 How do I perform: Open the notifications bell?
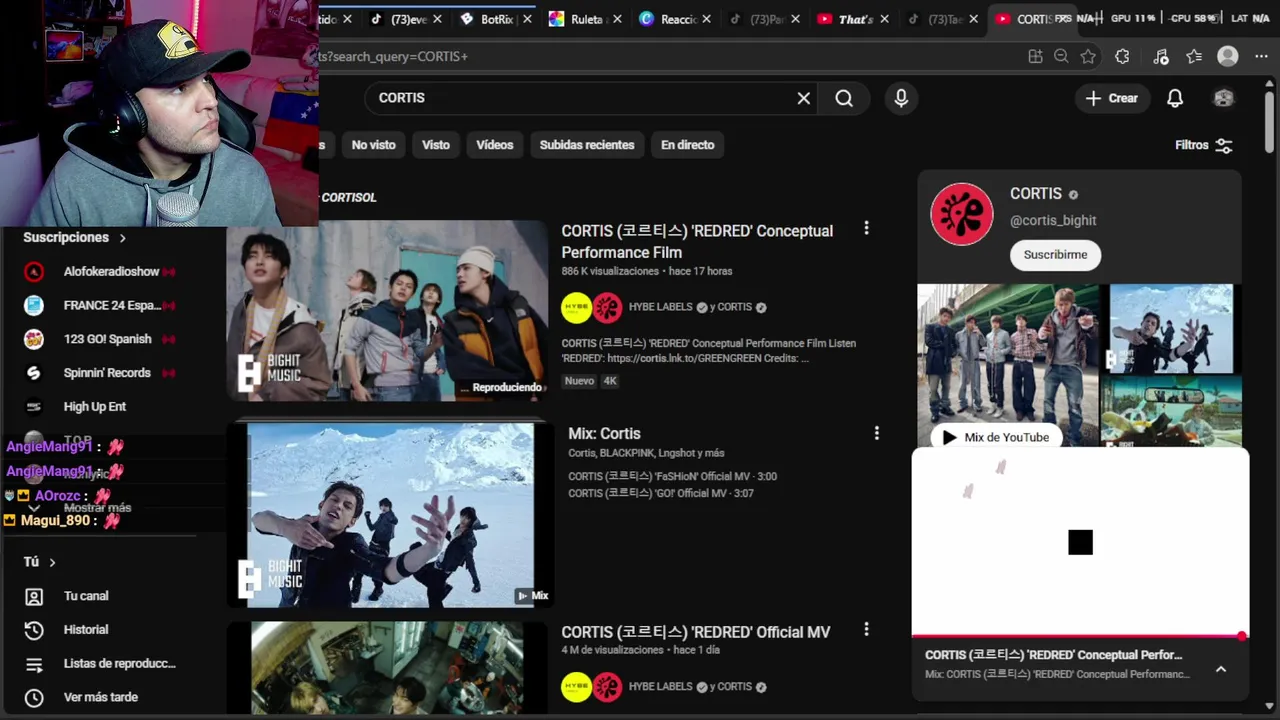pyautogui.click(x=1175, y=98)
